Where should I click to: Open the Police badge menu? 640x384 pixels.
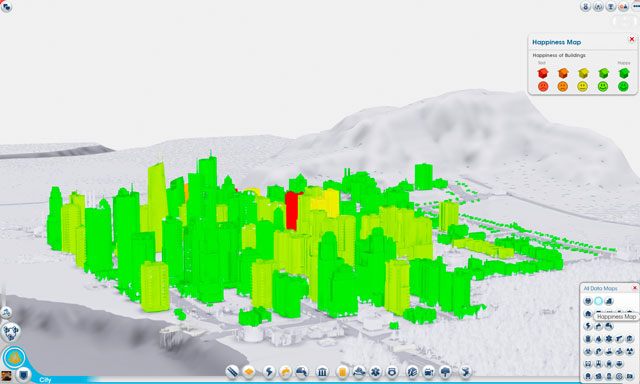392,372
